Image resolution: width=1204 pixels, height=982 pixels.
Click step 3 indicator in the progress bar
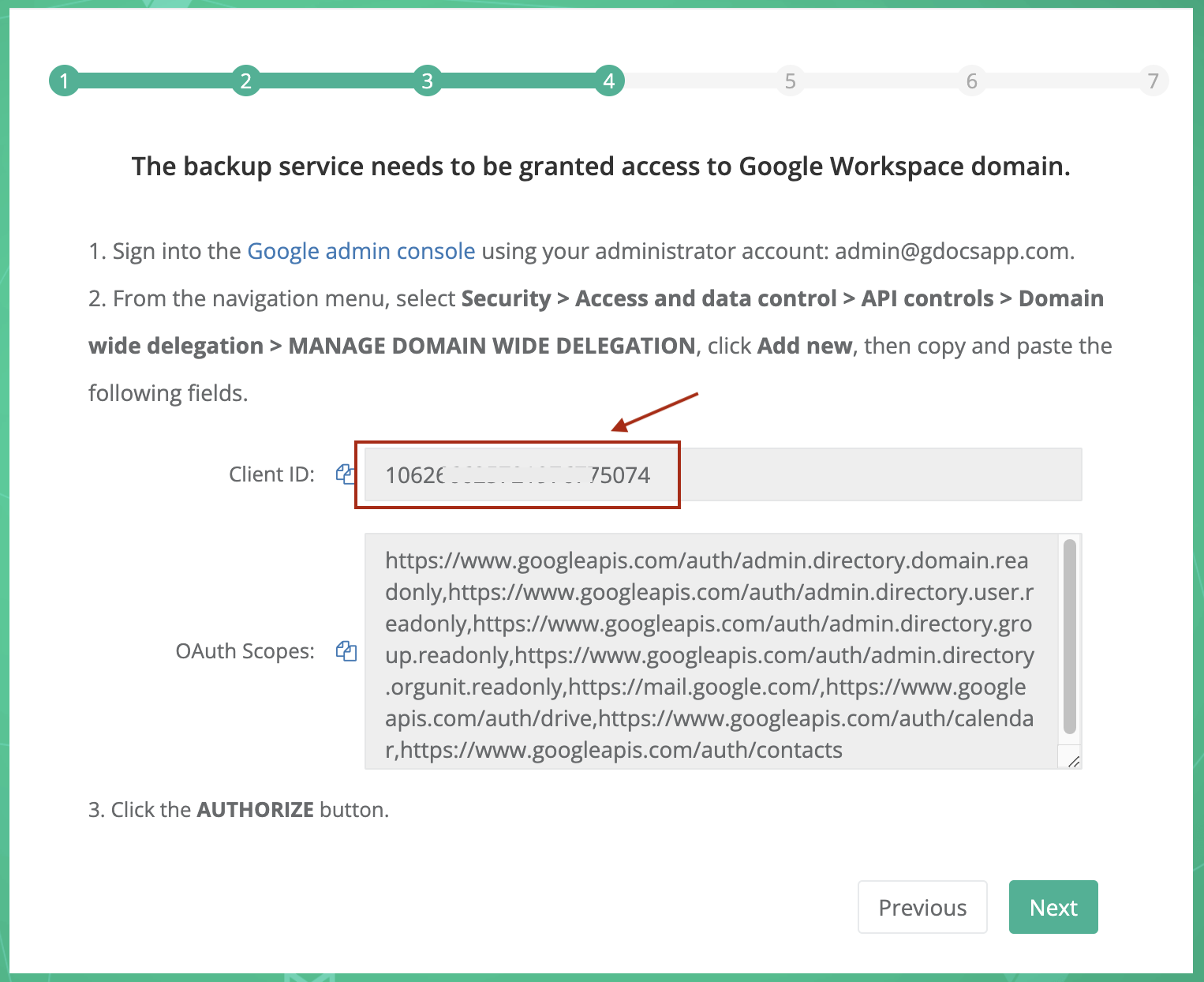click(x=427, y=81)
